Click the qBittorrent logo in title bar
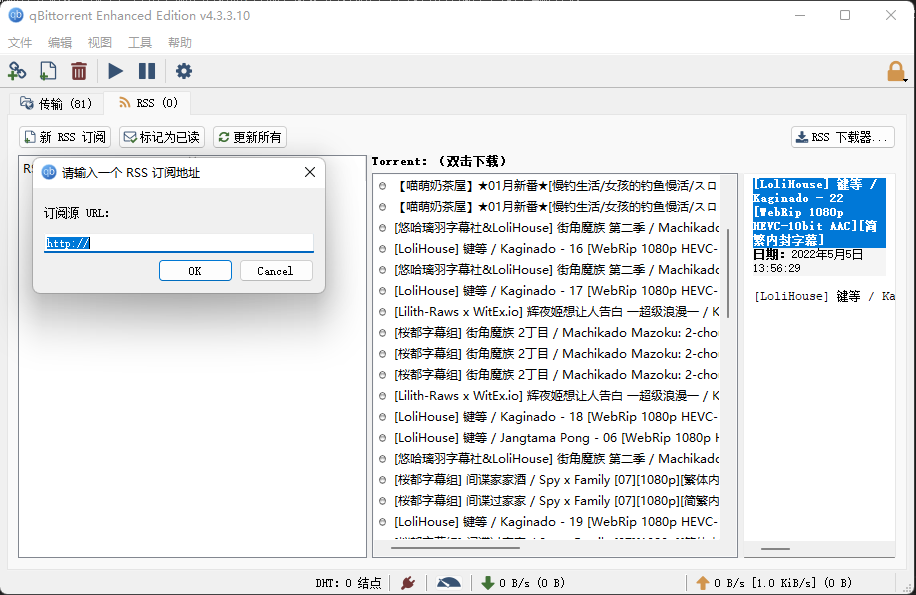The width and height of the screenshot is (916, 595). click(16, 15)
